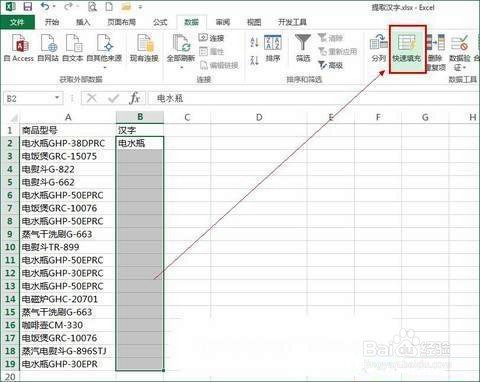Screen dimensions: 480x382
Task: Click cell with 蒸汽电熨斗G-896STJ
Action: click(68, 351)
